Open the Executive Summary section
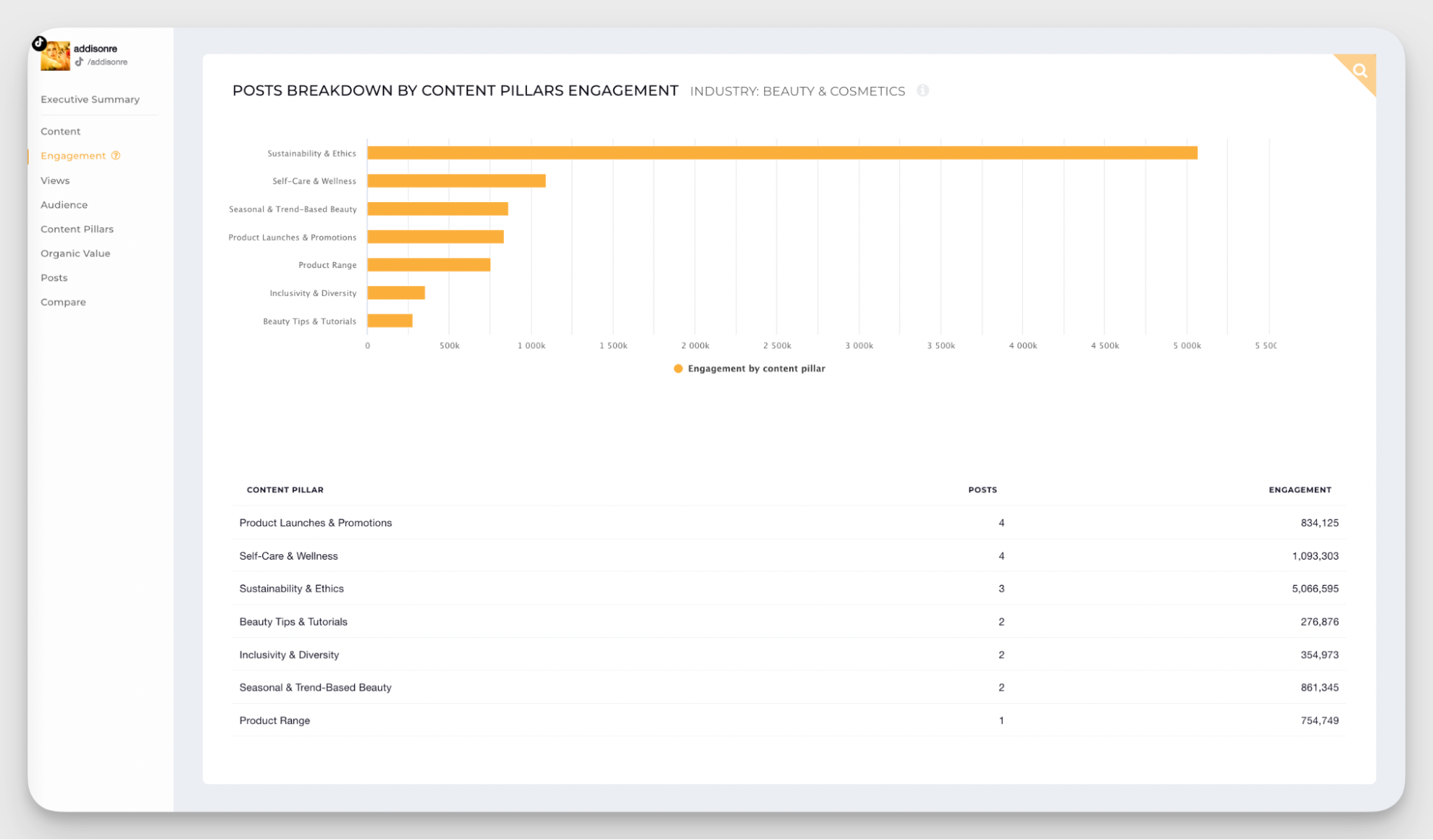The image size is (1433, 840). (x=90, y=99)
